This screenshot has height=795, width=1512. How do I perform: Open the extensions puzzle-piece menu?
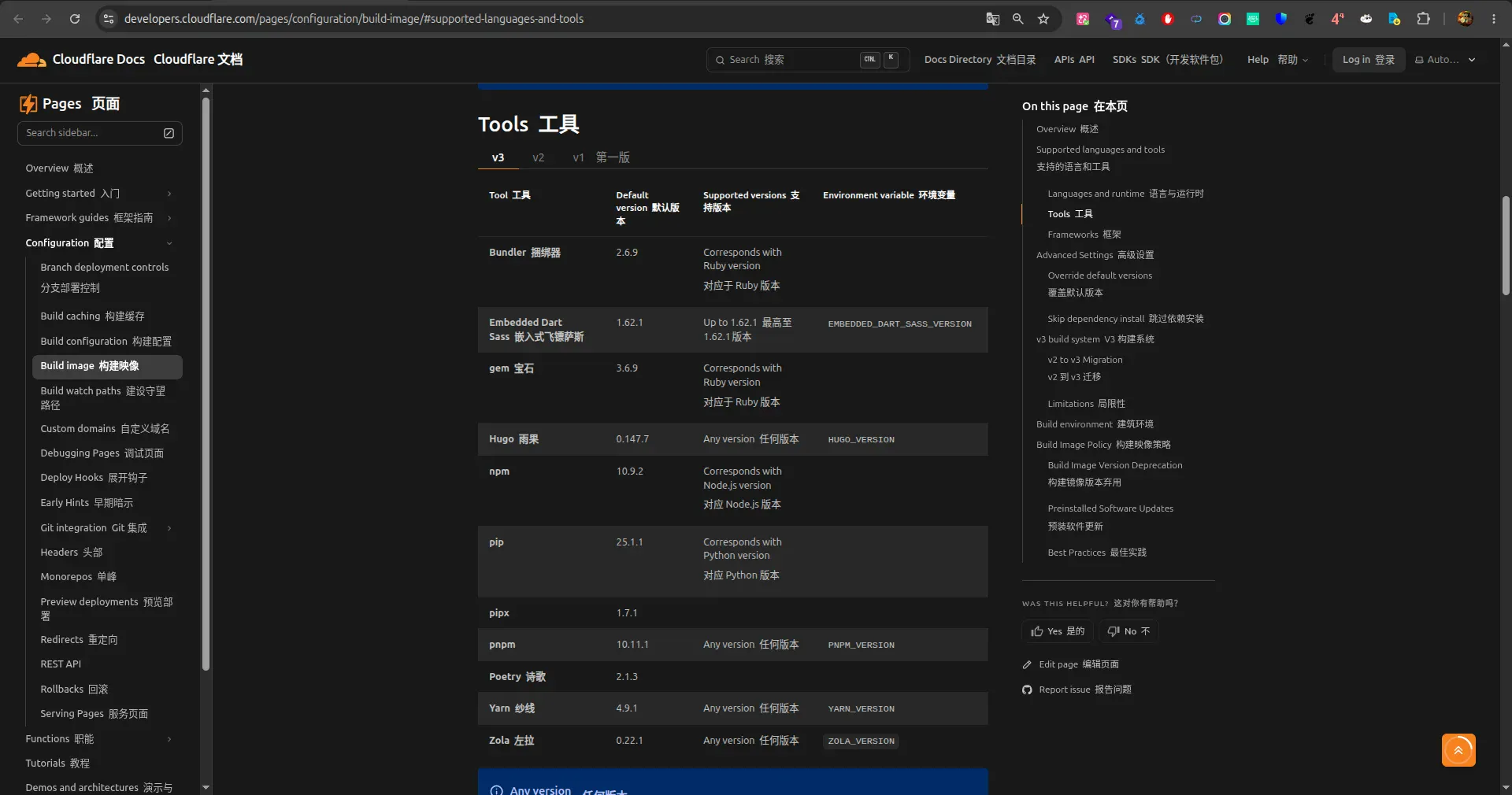click(1423, 19)
